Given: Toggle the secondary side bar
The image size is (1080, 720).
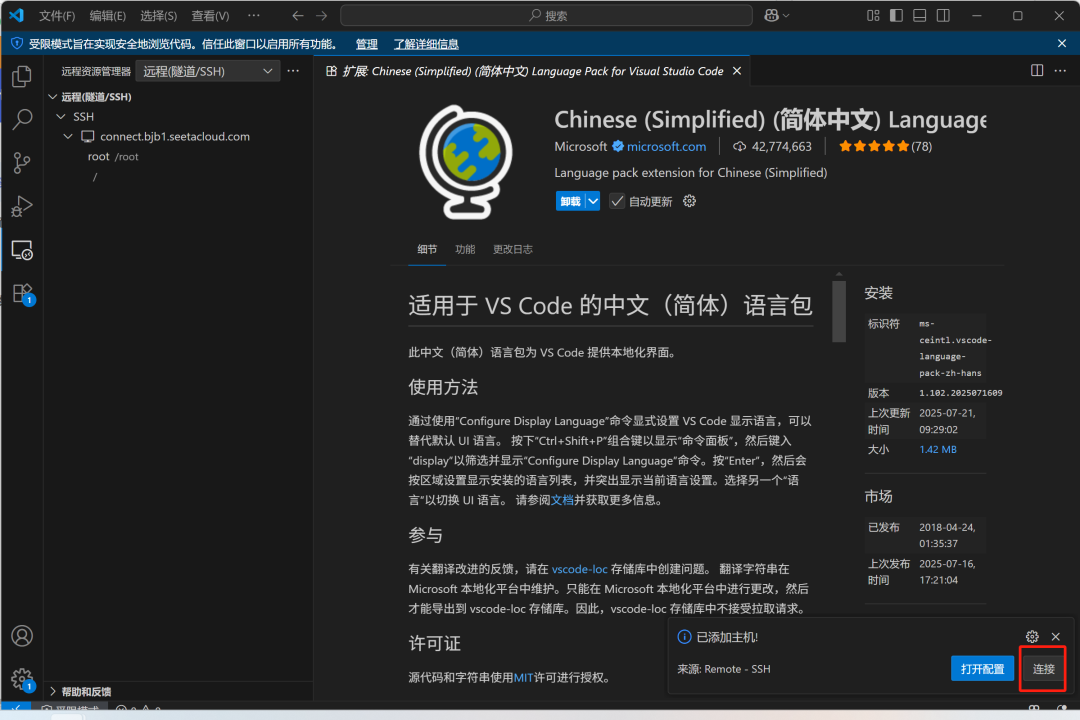Looking at the screenshot, I should coord(943,15).
